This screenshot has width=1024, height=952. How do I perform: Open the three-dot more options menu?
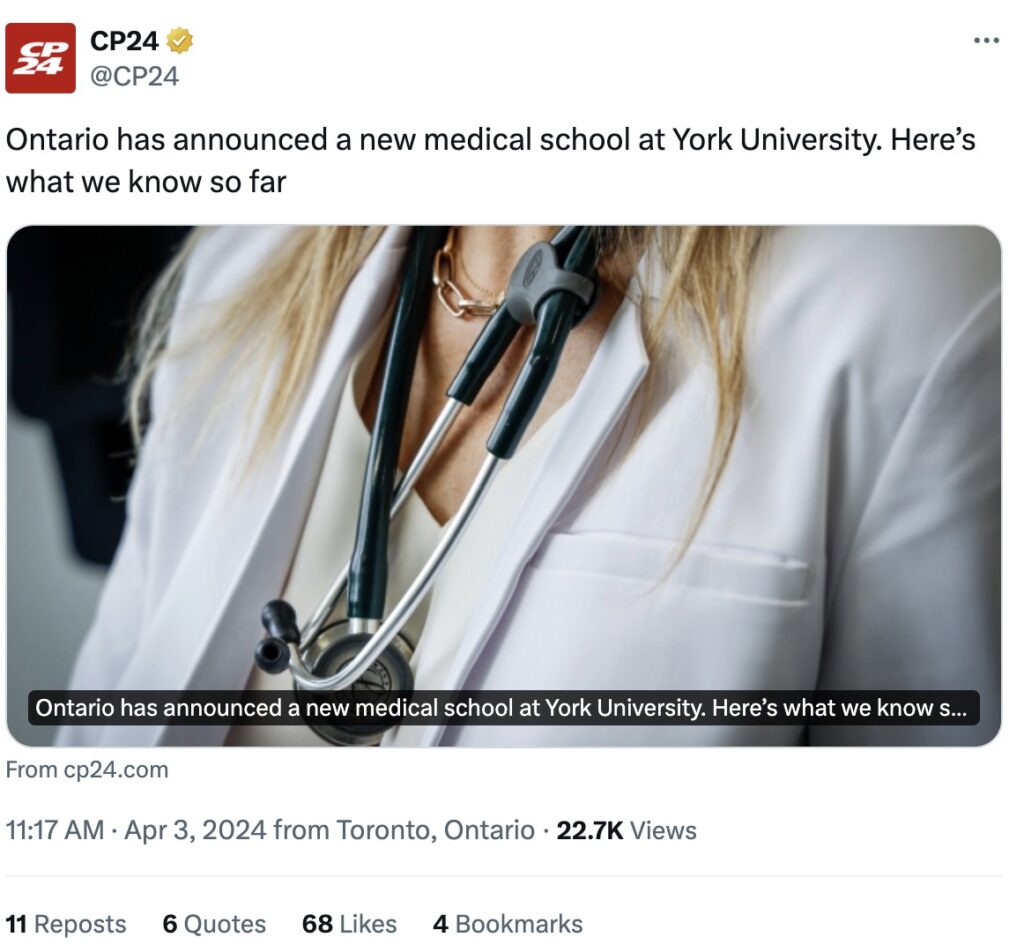pyautogui.click(x=986, y=41)
